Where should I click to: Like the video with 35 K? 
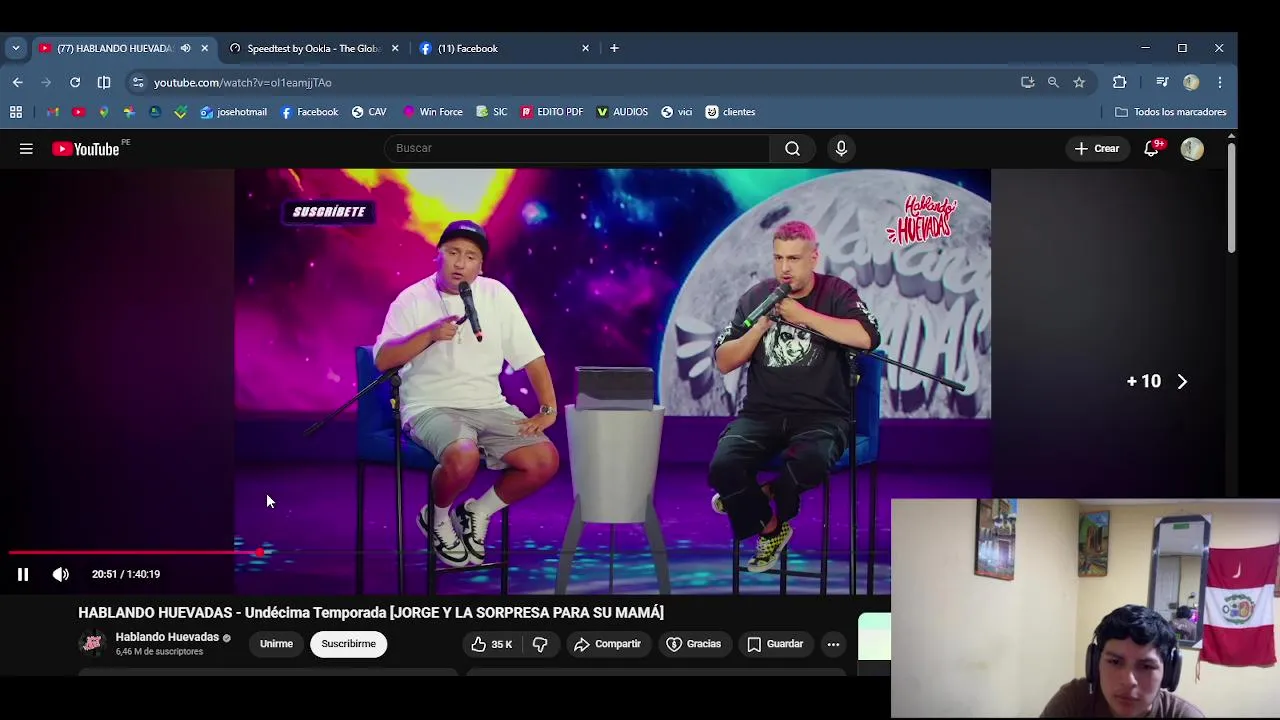pos(491,644)
